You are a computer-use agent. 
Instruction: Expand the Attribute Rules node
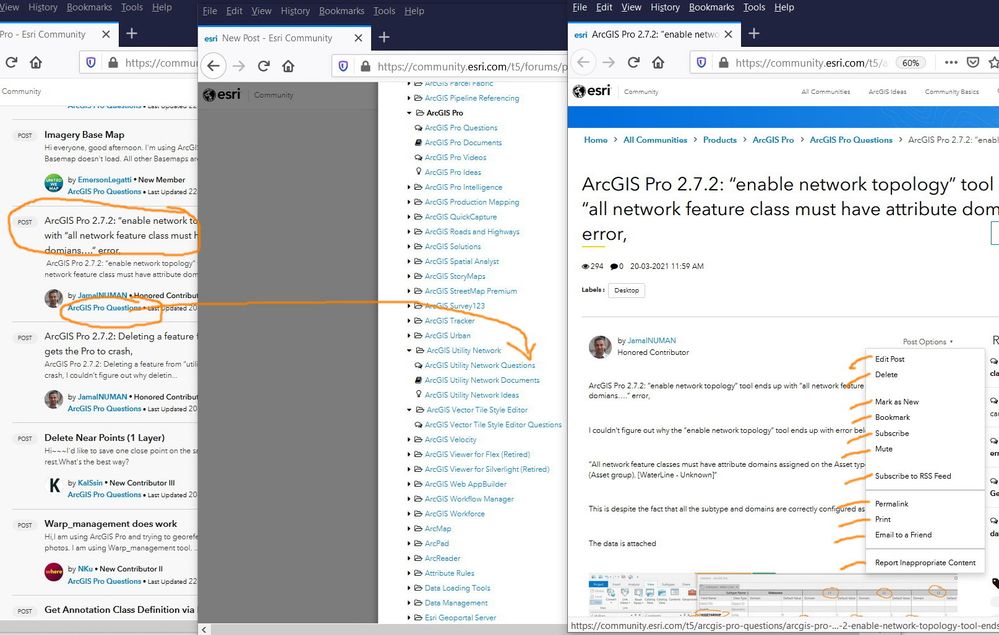point(409,573)
